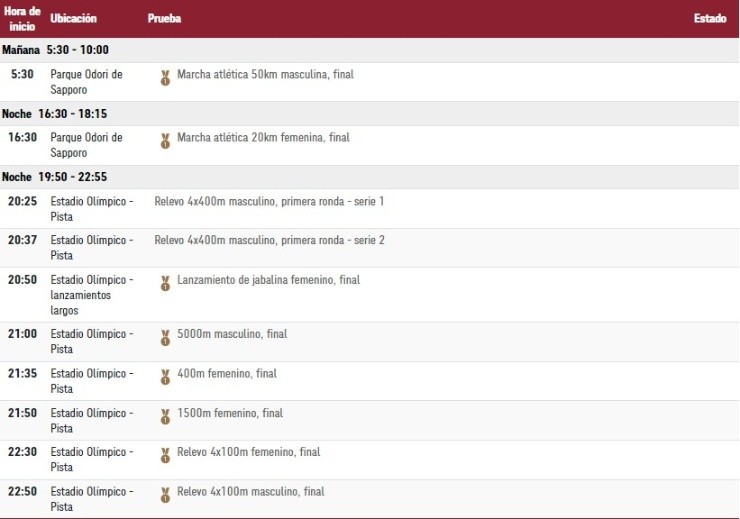Click medal icon beside 5000m masculino final
The height and width of the screenshot is (519, 740).
point(165,338)
